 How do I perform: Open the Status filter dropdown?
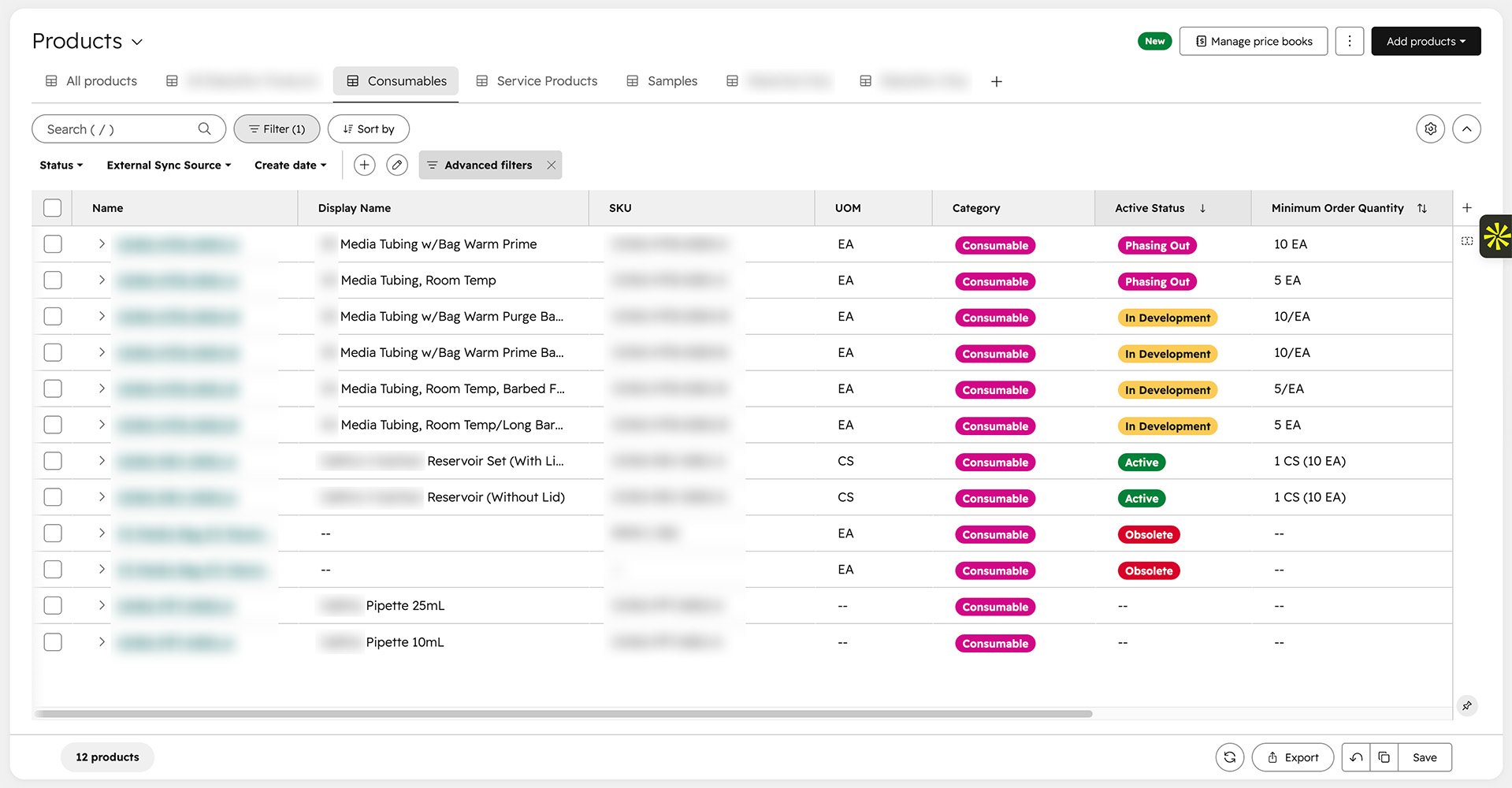(x=61, y=165)
